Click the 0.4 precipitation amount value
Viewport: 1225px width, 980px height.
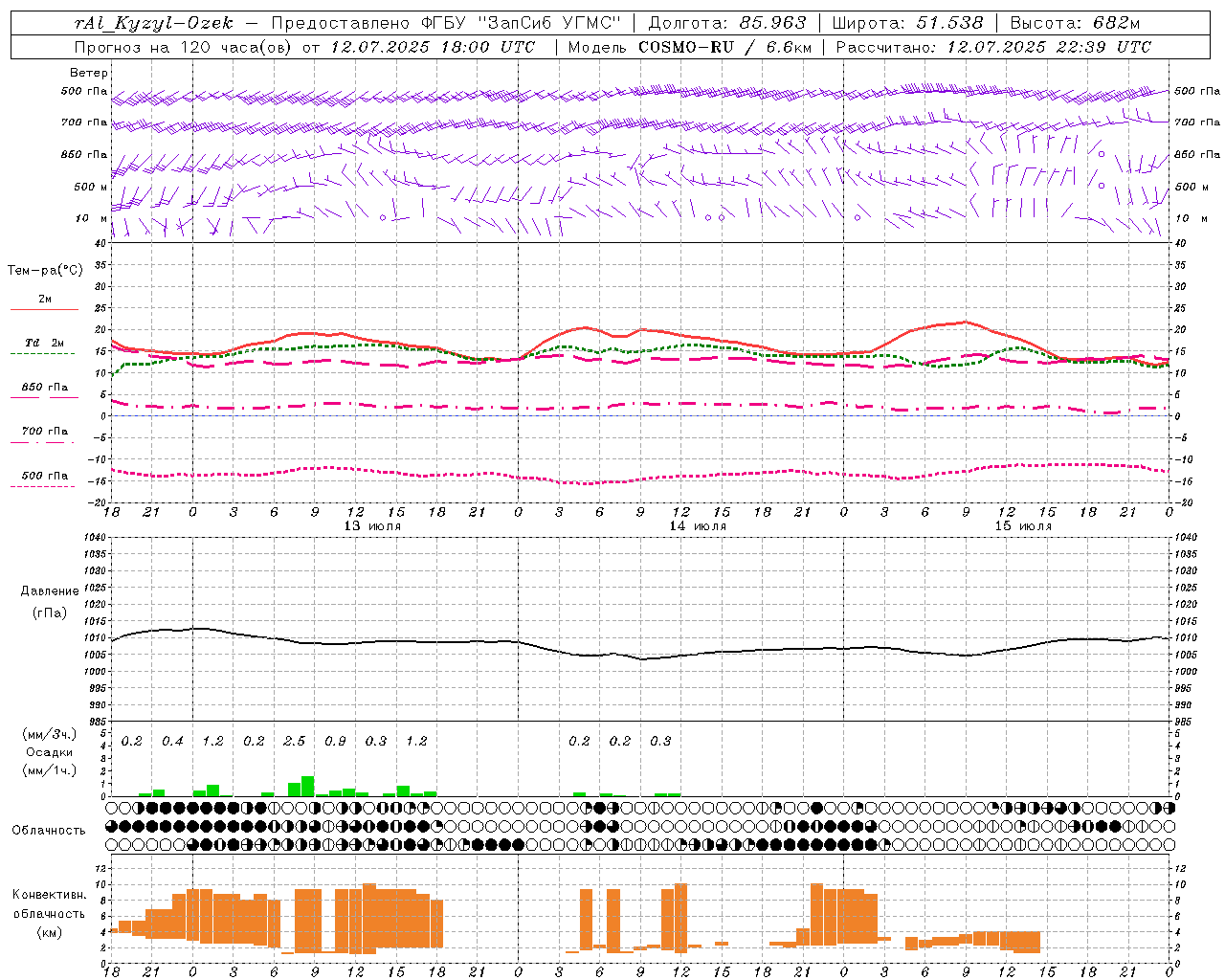[172, 741]
